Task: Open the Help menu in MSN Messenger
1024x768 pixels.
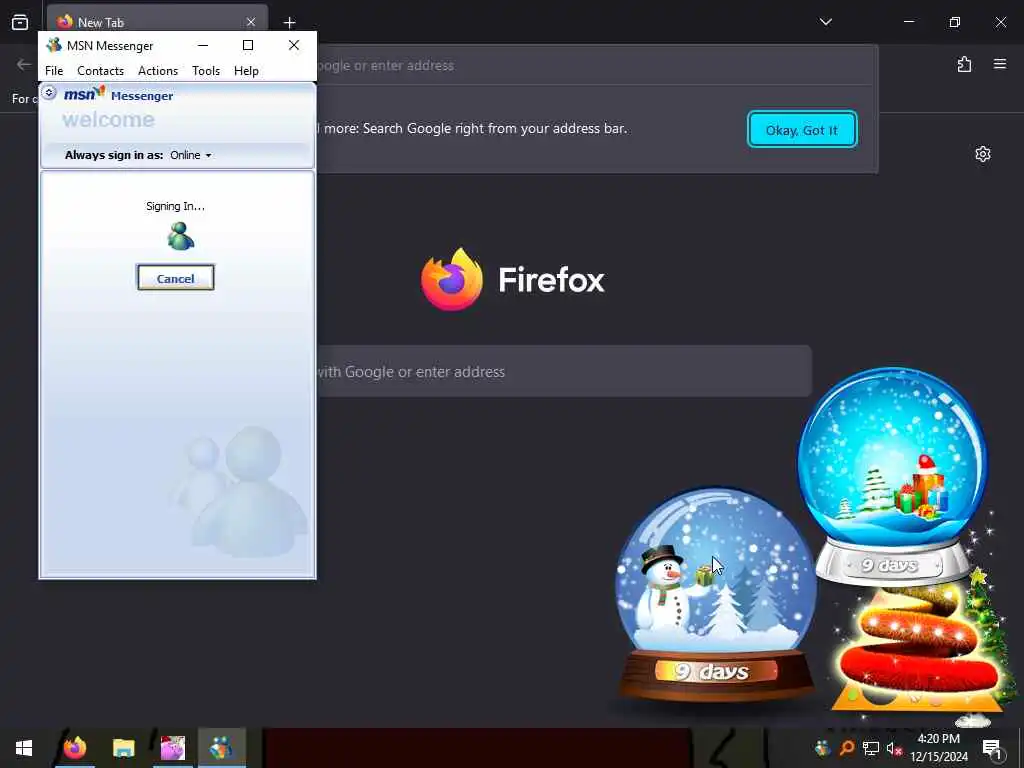Action: 246,71
